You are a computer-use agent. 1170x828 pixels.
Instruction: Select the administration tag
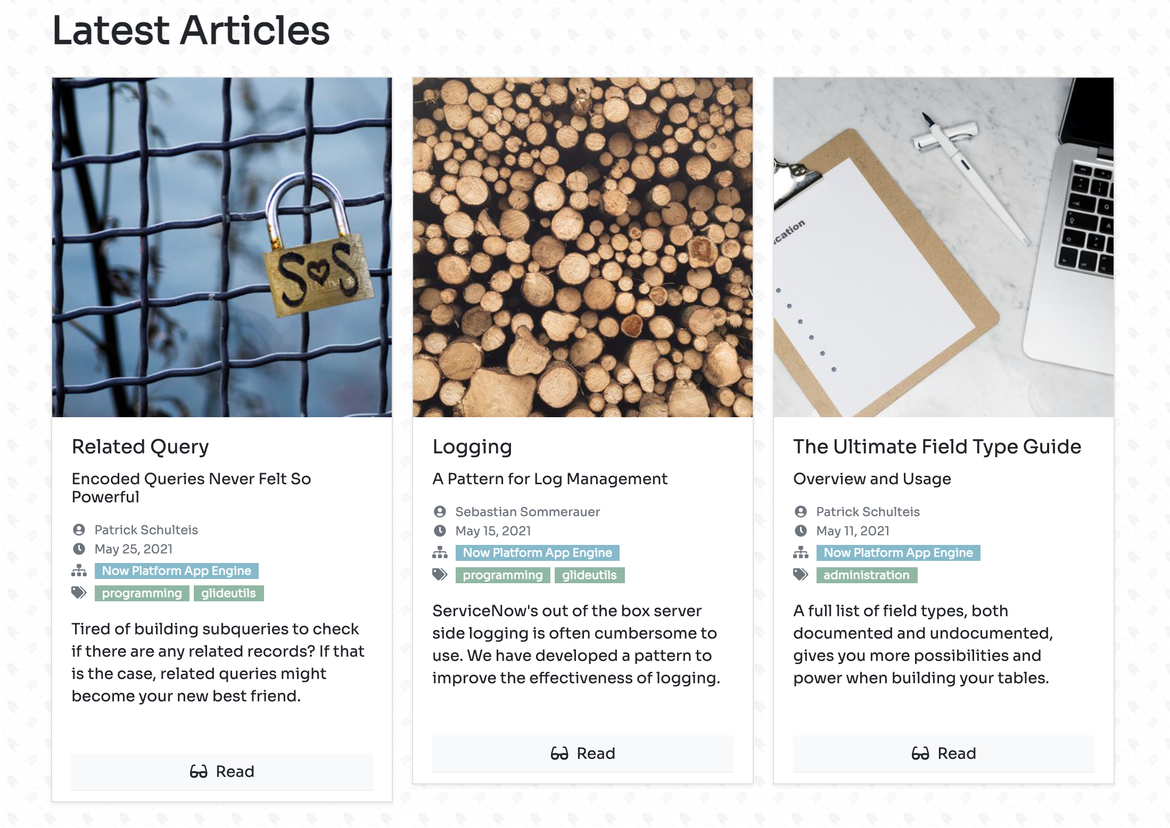tap(866, 575)
